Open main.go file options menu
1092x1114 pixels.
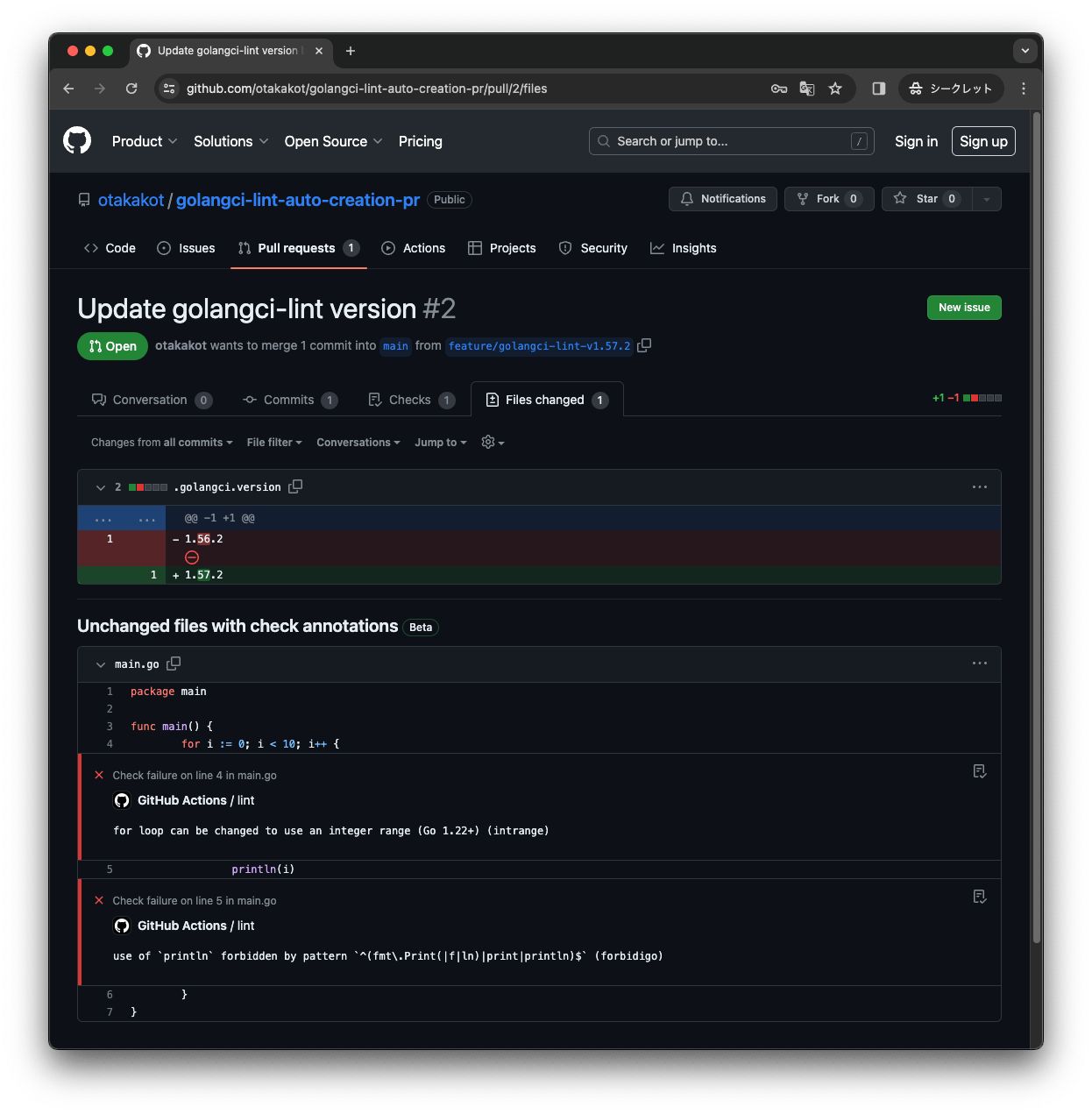[x=980, y=663]
